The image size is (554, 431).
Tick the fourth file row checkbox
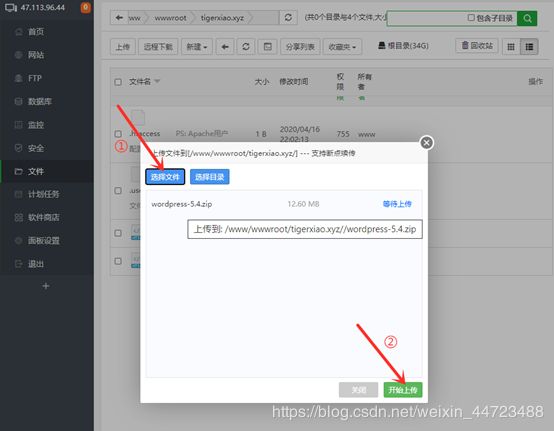pyautogui.click(x=118, y=261)
